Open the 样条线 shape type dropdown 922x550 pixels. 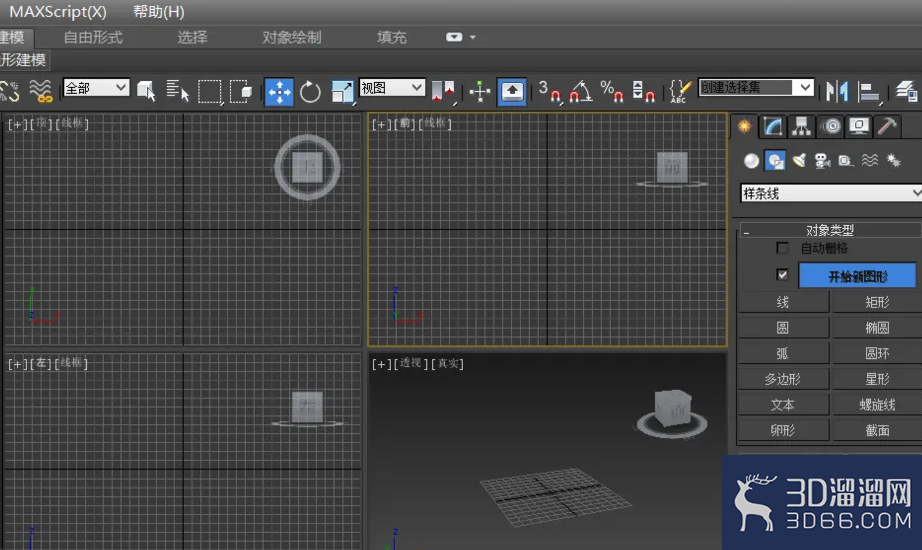click(831, 194)
